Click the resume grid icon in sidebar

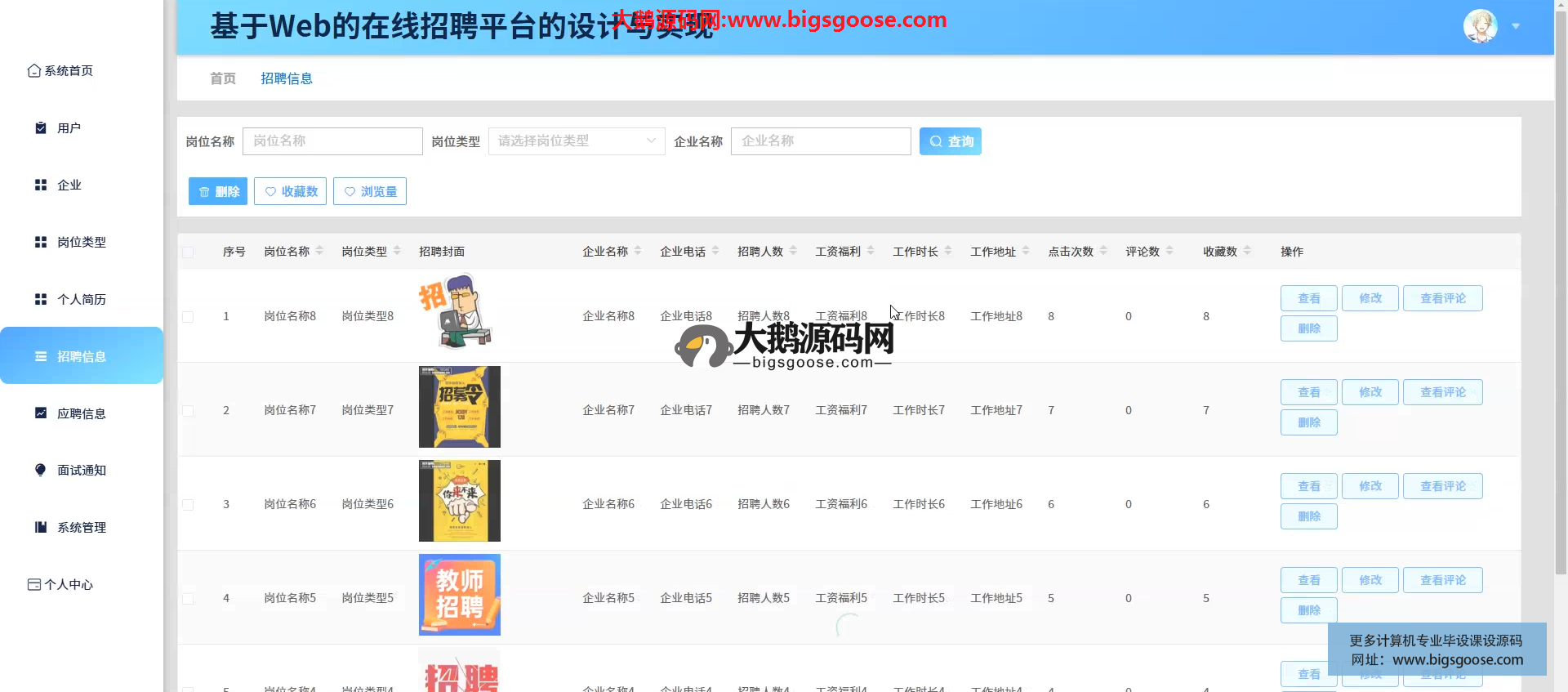pyautogui.click(x=41, y=300)
